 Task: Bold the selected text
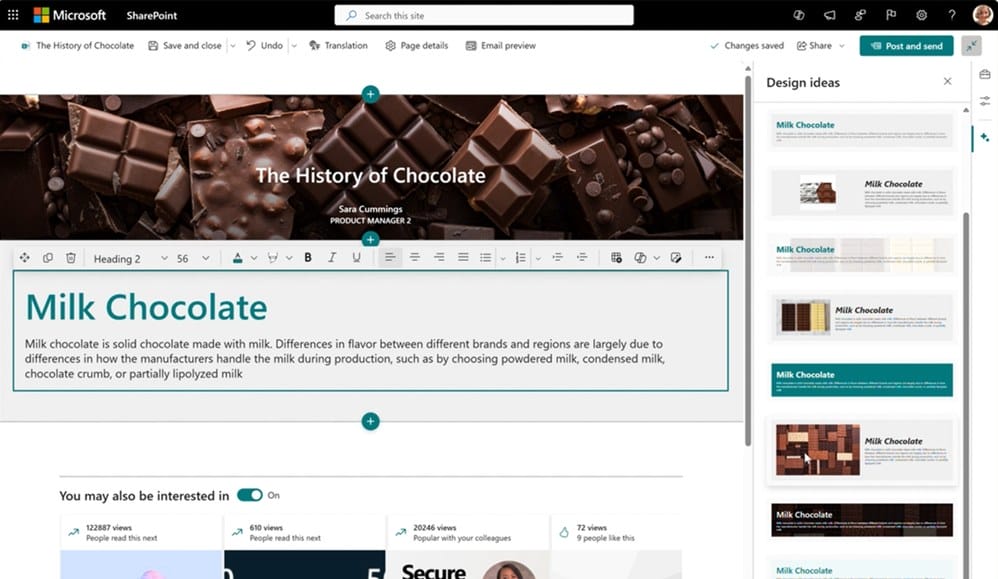[307, 257]
